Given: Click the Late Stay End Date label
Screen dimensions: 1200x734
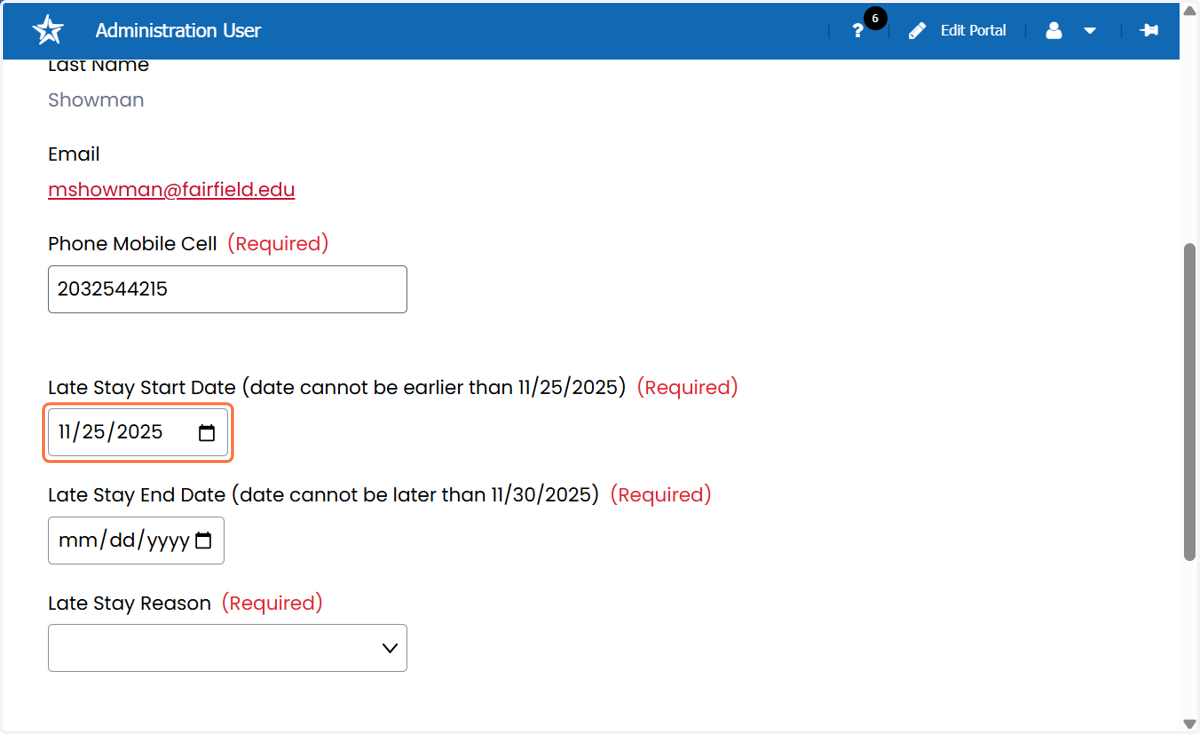Looking at the screenshot, I should [x=323, y=495].
